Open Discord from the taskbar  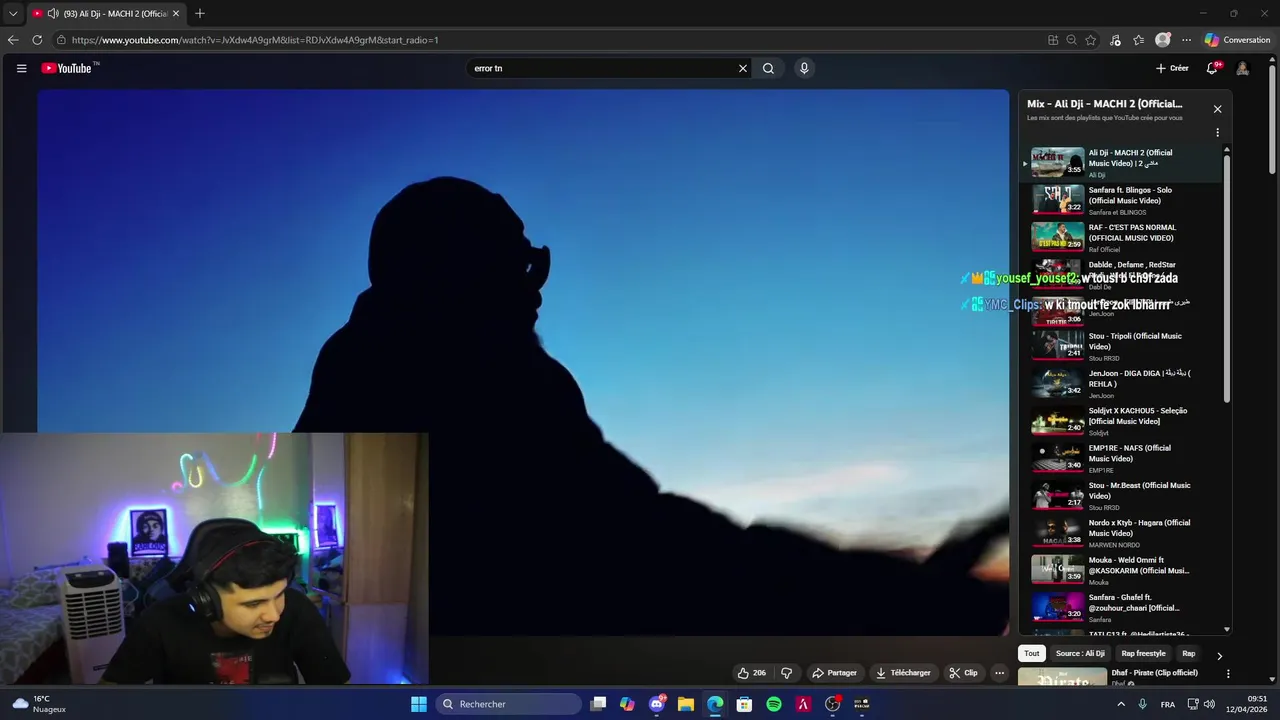coord(657,704)
